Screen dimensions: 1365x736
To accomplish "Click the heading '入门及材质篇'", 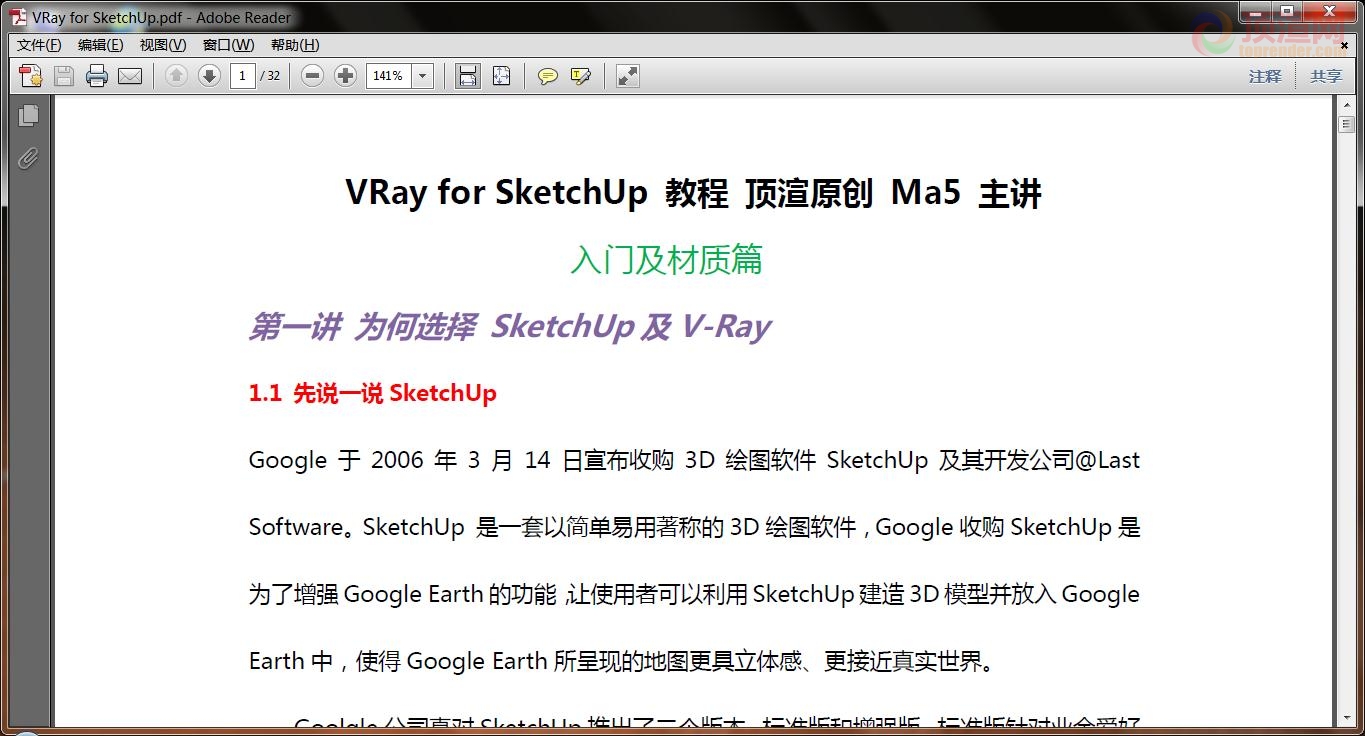I will (x=667, y=260).
